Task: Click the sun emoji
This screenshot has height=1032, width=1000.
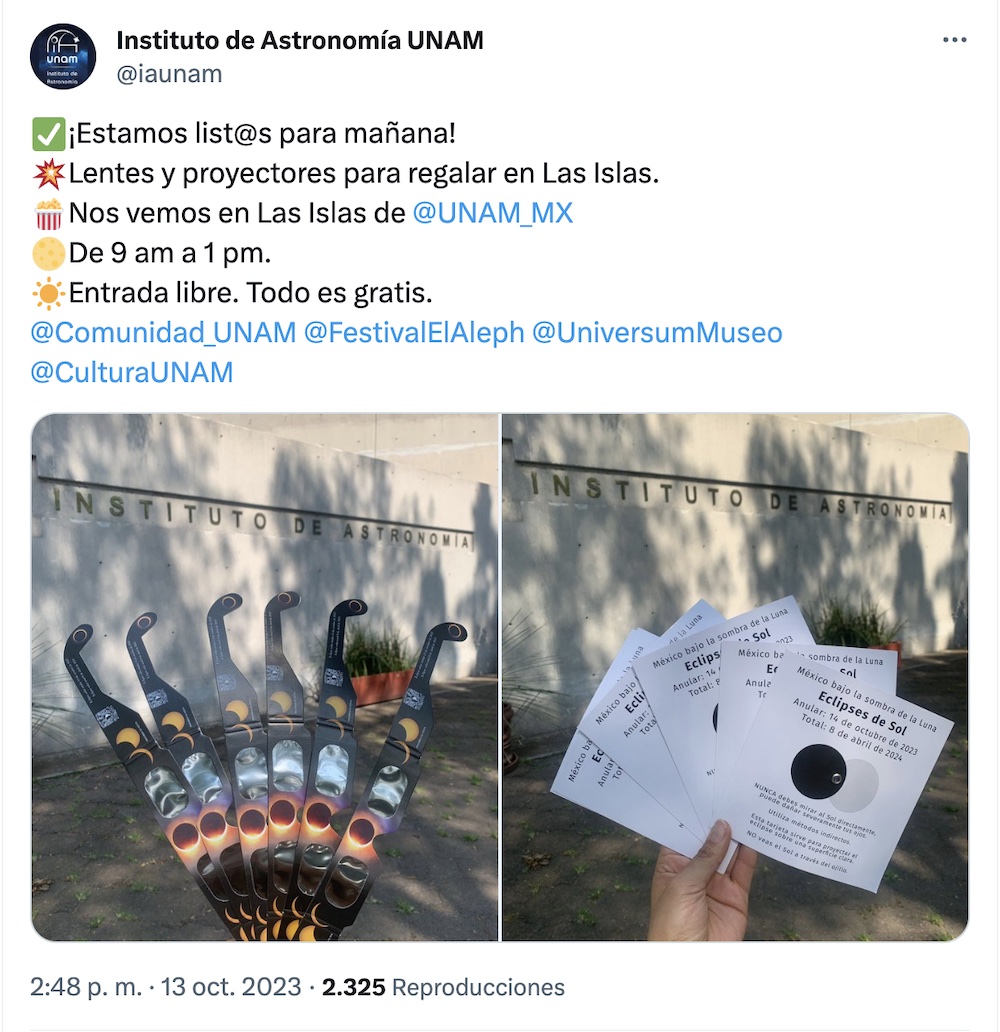Action: pyautogui.click(x=49, y=294)
